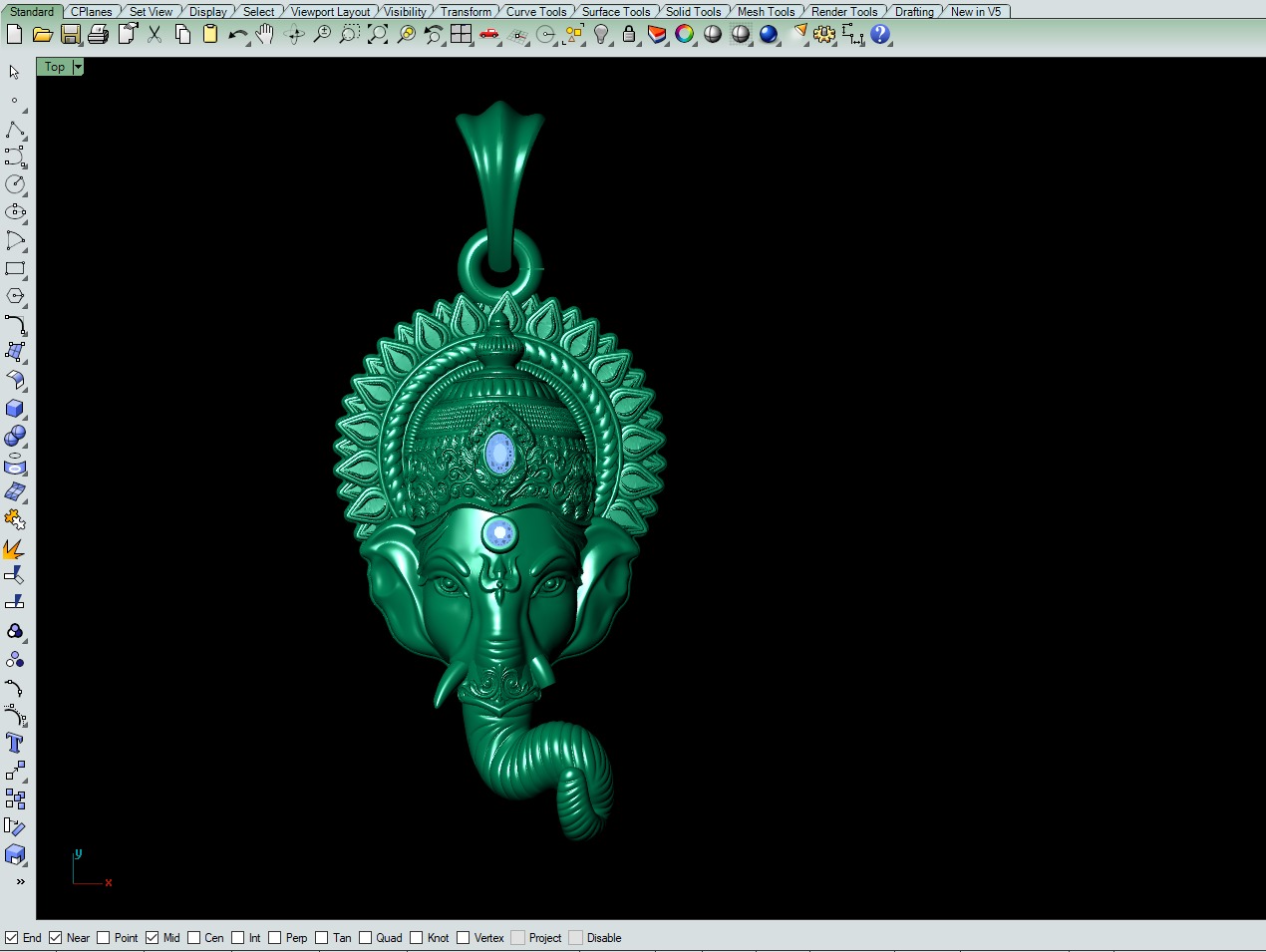Switch to the CPlanes toolbar tab
Screen dimensions: 1266x952
click(x=92, y=12)
